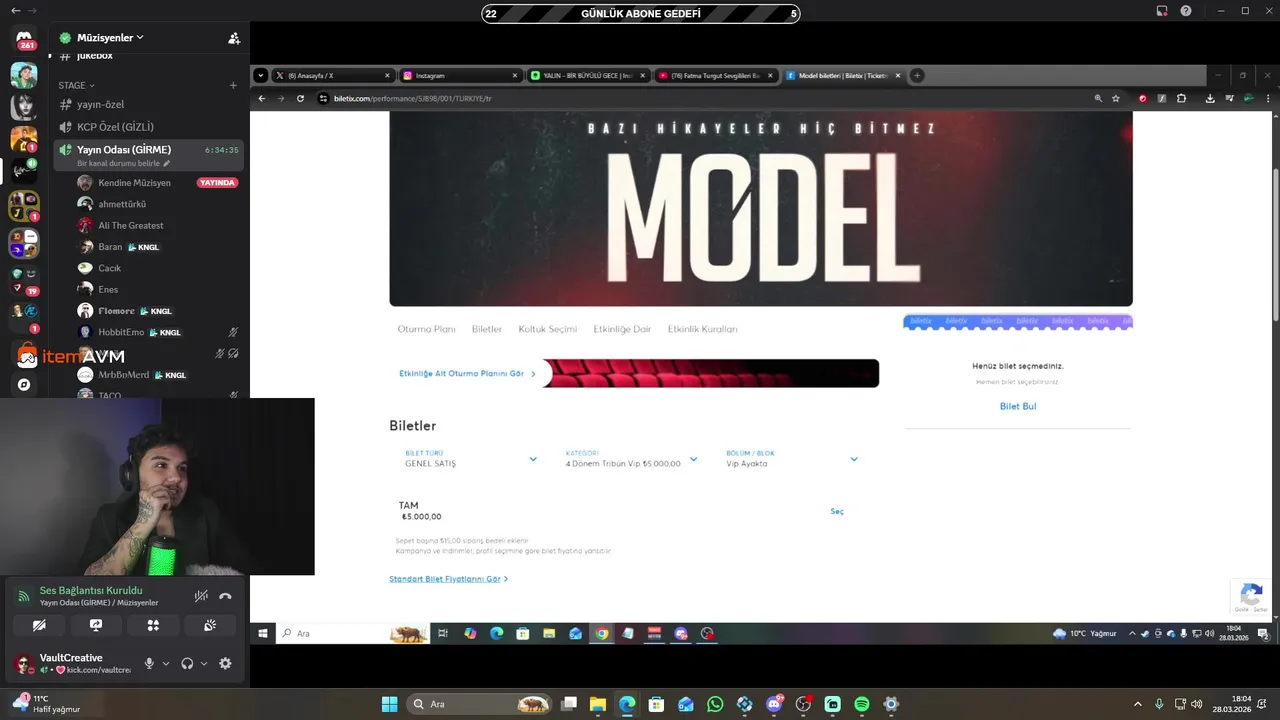Switch to the Instagram browser tab
1280x720 pixels.
(460, 76)
